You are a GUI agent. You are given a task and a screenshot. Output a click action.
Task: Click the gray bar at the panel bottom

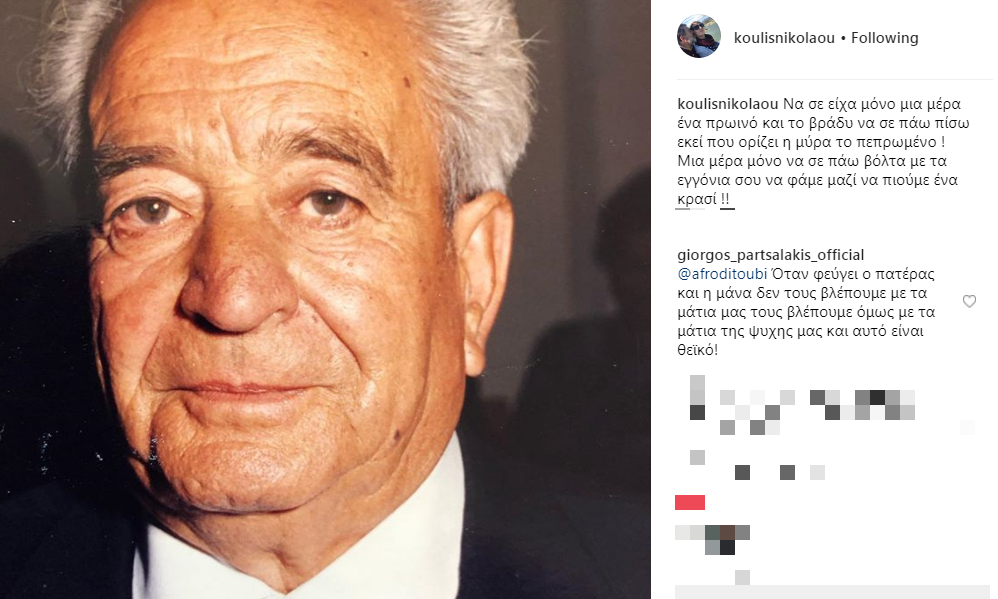[833, 592]
